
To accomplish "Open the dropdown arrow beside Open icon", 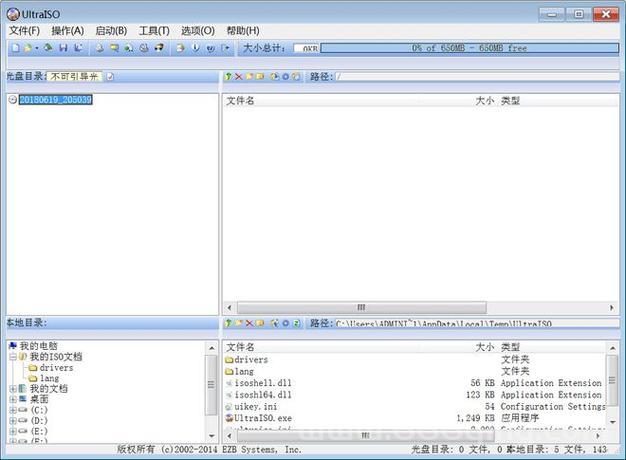I will pos(36,48).
